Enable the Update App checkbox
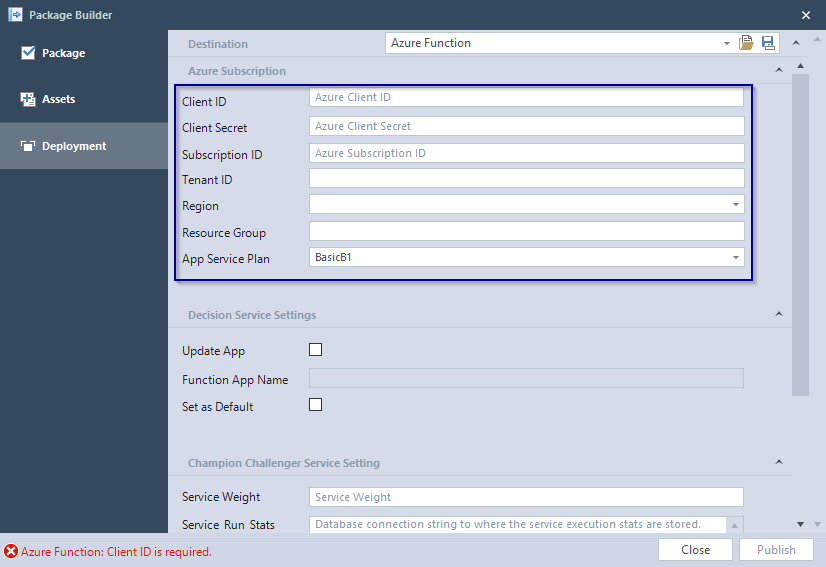The height and width of the screenshot is (567, 826). point(316,350)
